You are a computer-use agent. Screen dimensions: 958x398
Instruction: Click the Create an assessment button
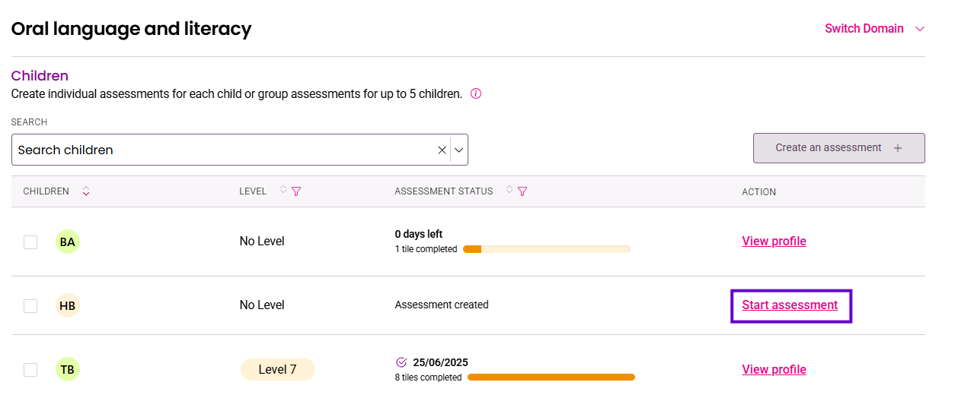[839, 148]
